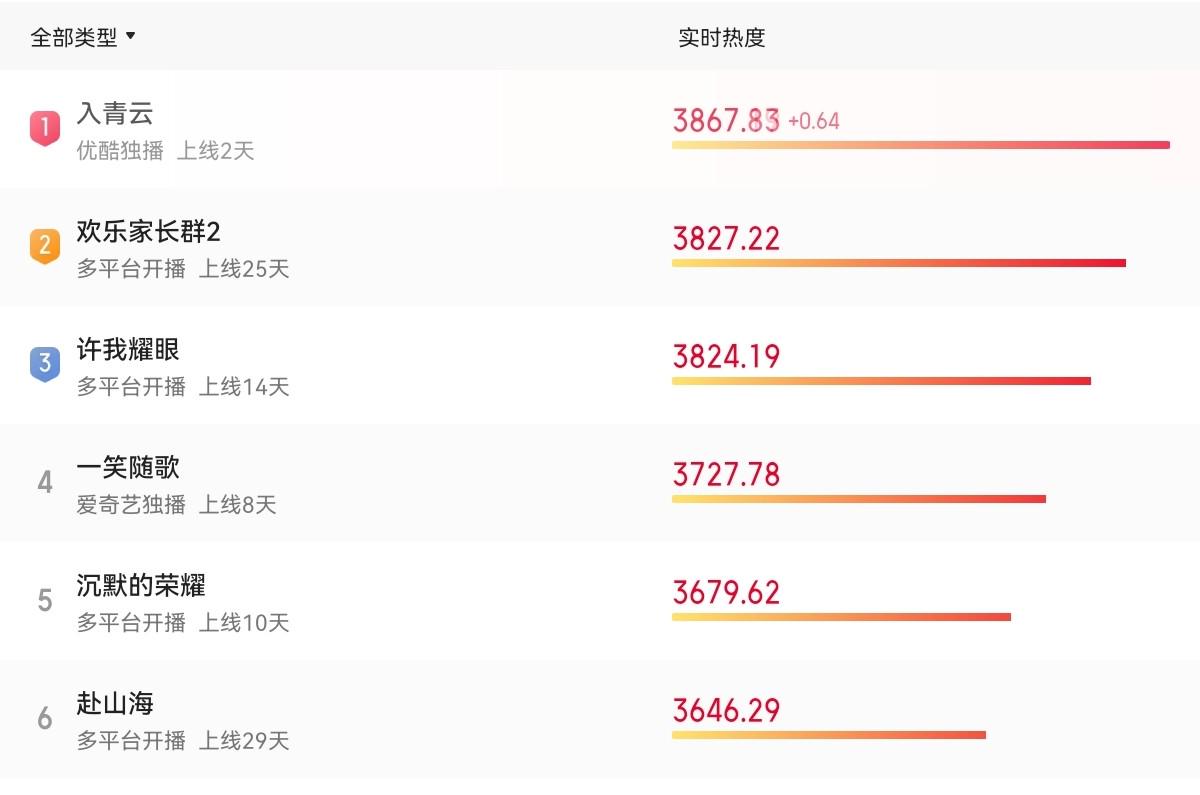This screenshot has height=795, width=1200.
Task: Click the heat value 3827.22
Action: click(726, 239)
